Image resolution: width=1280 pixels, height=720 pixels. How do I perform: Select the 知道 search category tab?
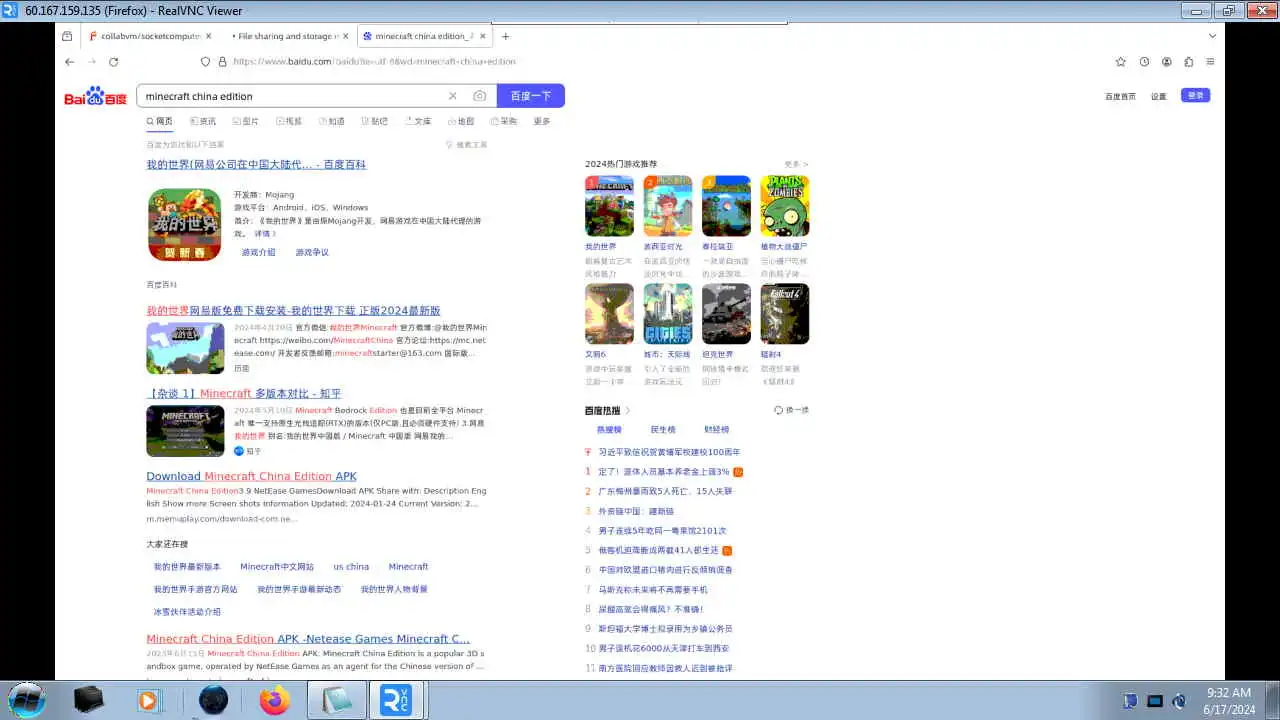pos(332,121)
